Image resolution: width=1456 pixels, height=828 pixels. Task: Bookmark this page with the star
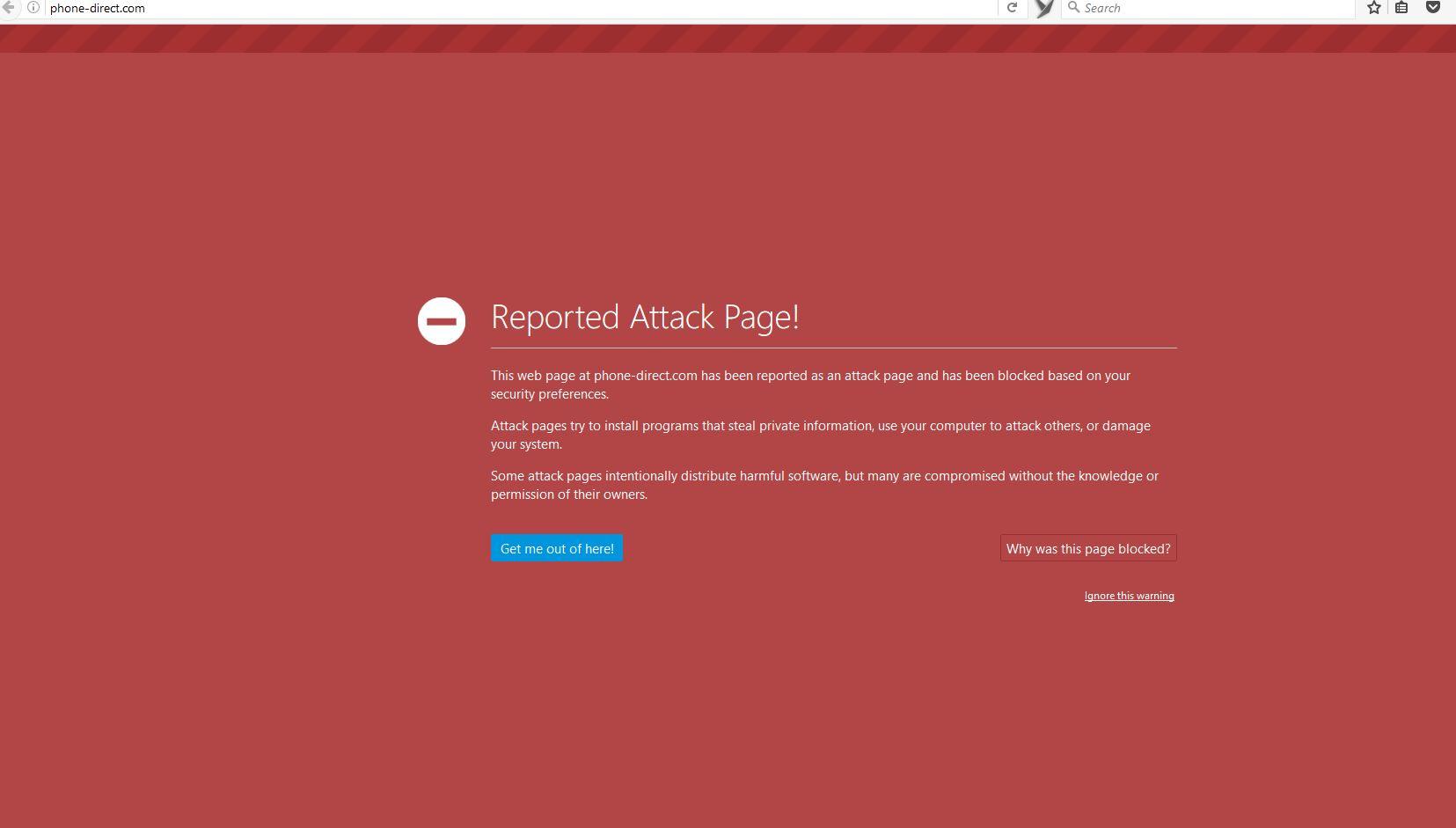pos(1373,8)
